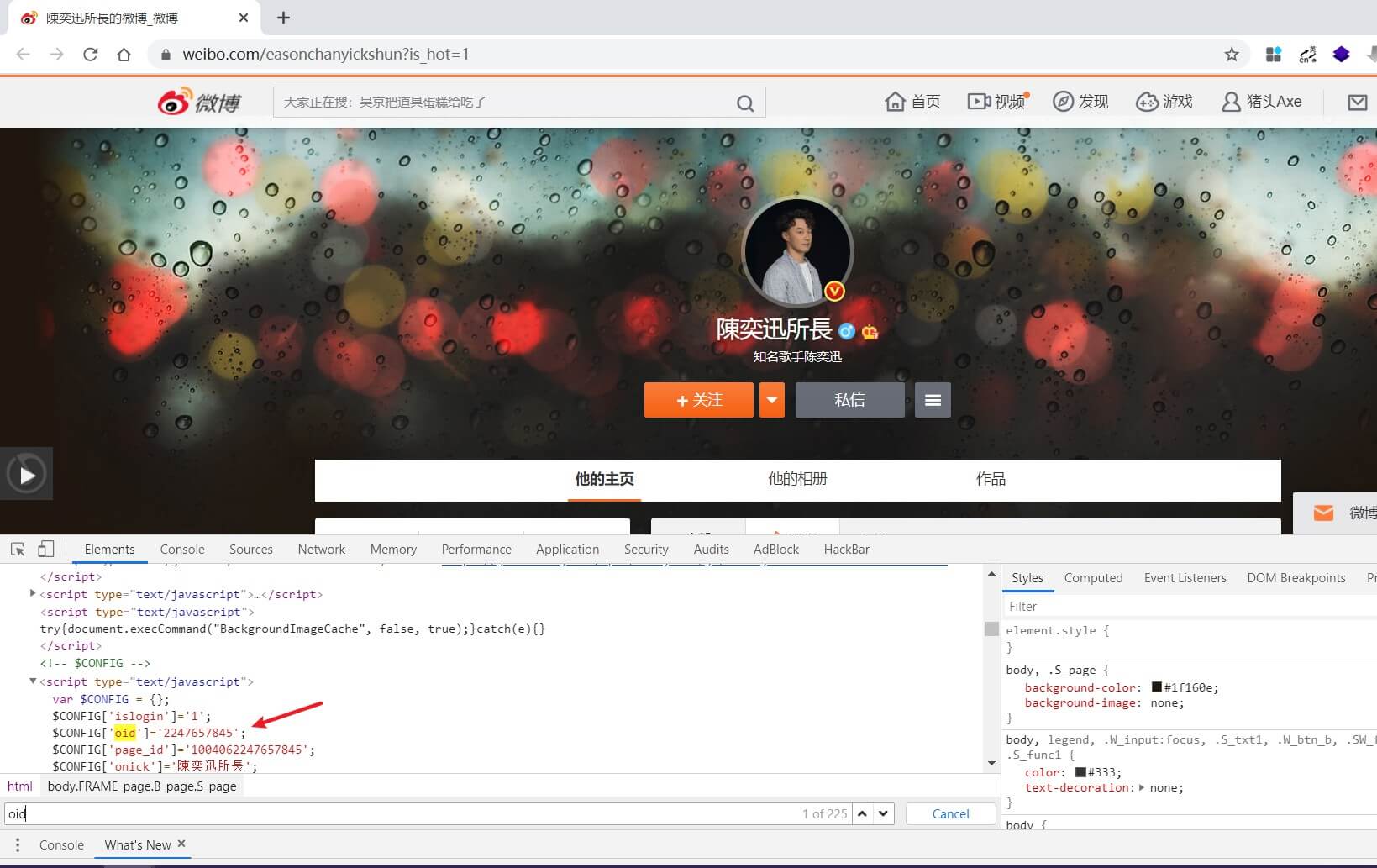Screen dimensions: 1377x868
Task: Open the Memory panel tab
Action: pos(393,550)
